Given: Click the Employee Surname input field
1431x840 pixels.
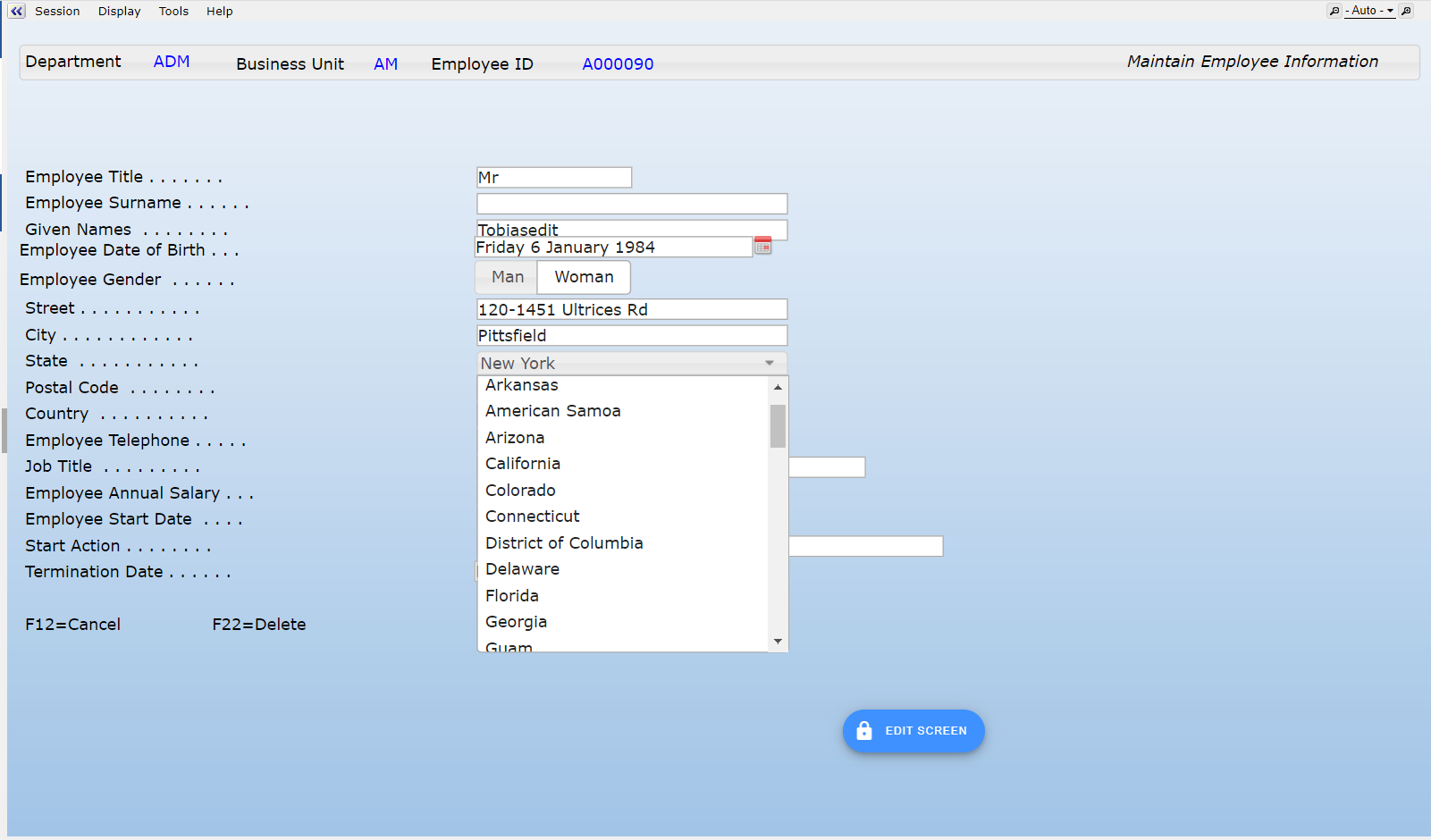Looking at the screenshot, I should pos(632,204).
